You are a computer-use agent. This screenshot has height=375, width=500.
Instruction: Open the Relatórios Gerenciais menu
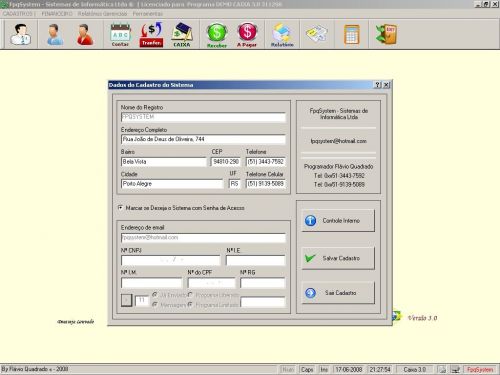coord(102,14)
